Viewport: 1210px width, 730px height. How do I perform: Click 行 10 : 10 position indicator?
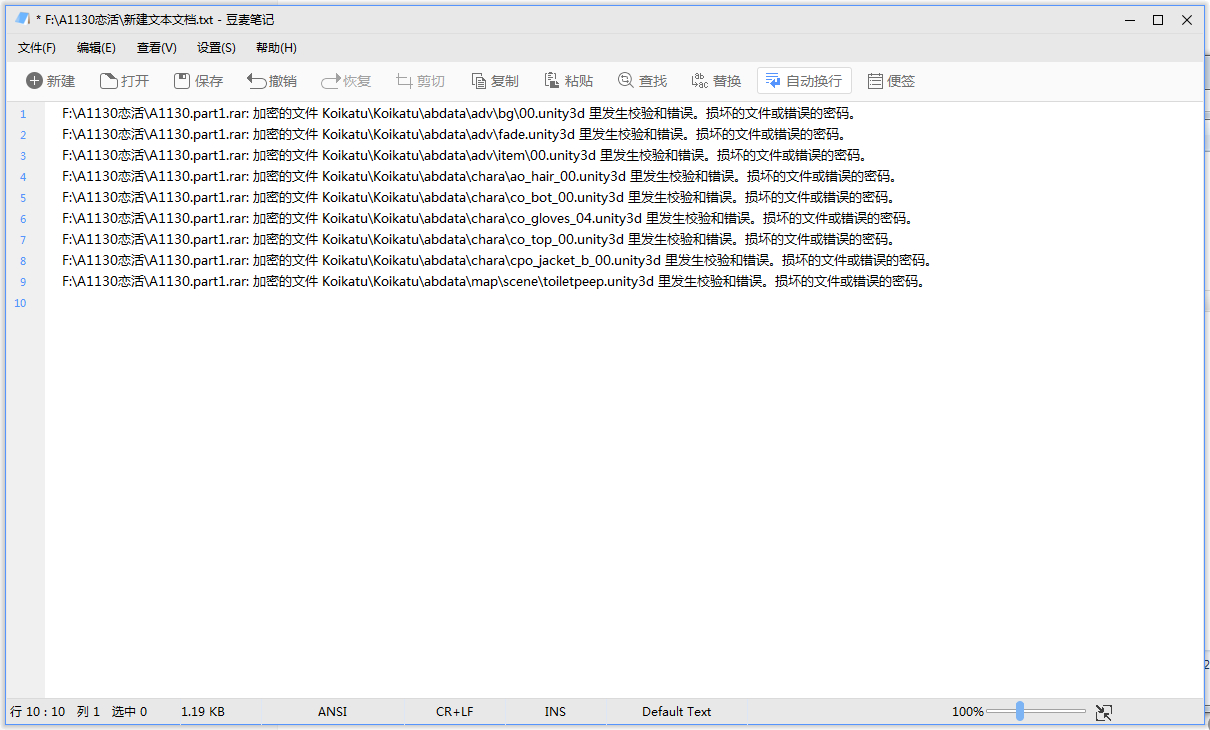[38, 712]
